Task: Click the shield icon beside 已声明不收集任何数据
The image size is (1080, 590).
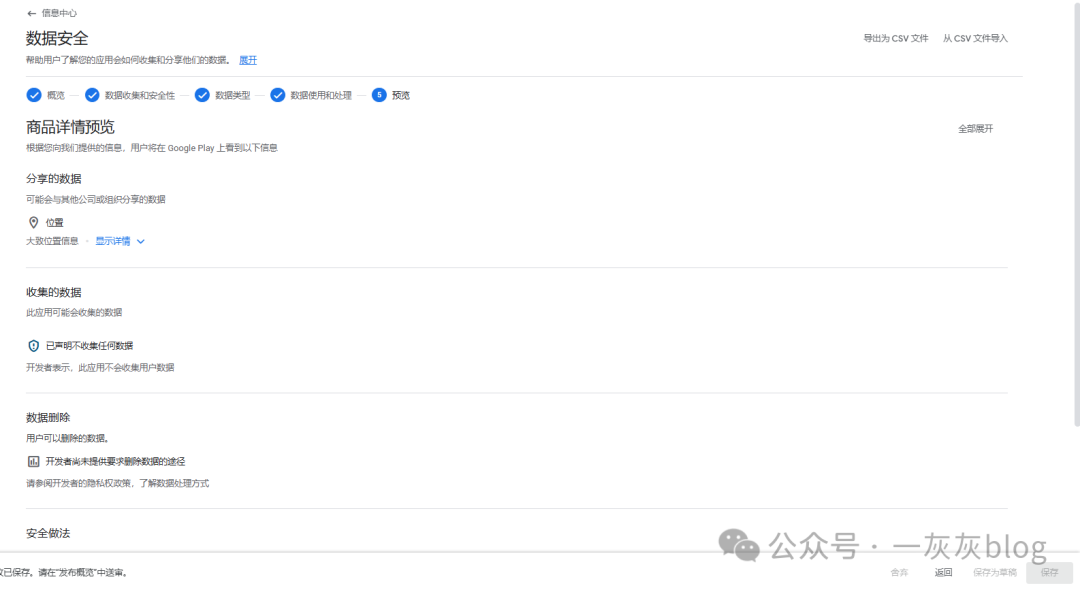Action: [x=34, y=346]
